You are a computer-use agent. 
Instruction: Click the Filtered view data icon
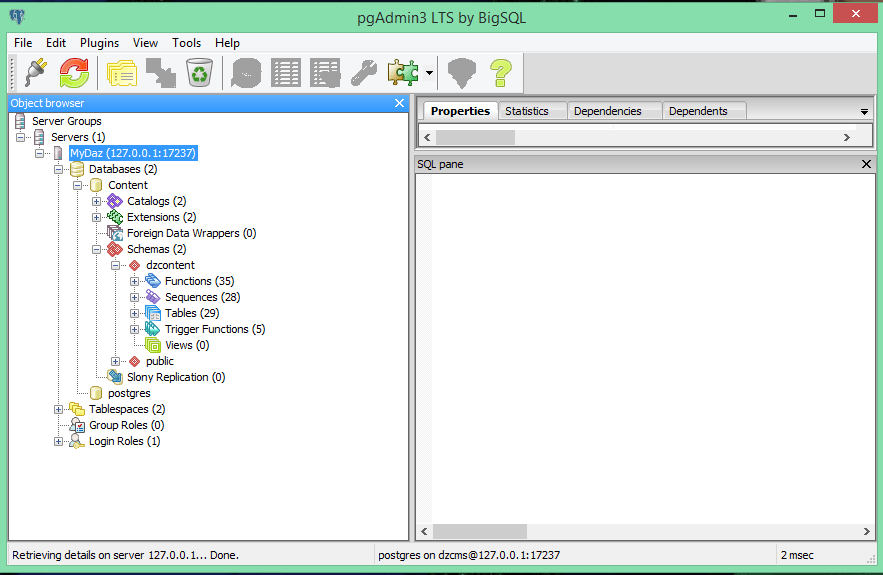[x=325, y=73]
